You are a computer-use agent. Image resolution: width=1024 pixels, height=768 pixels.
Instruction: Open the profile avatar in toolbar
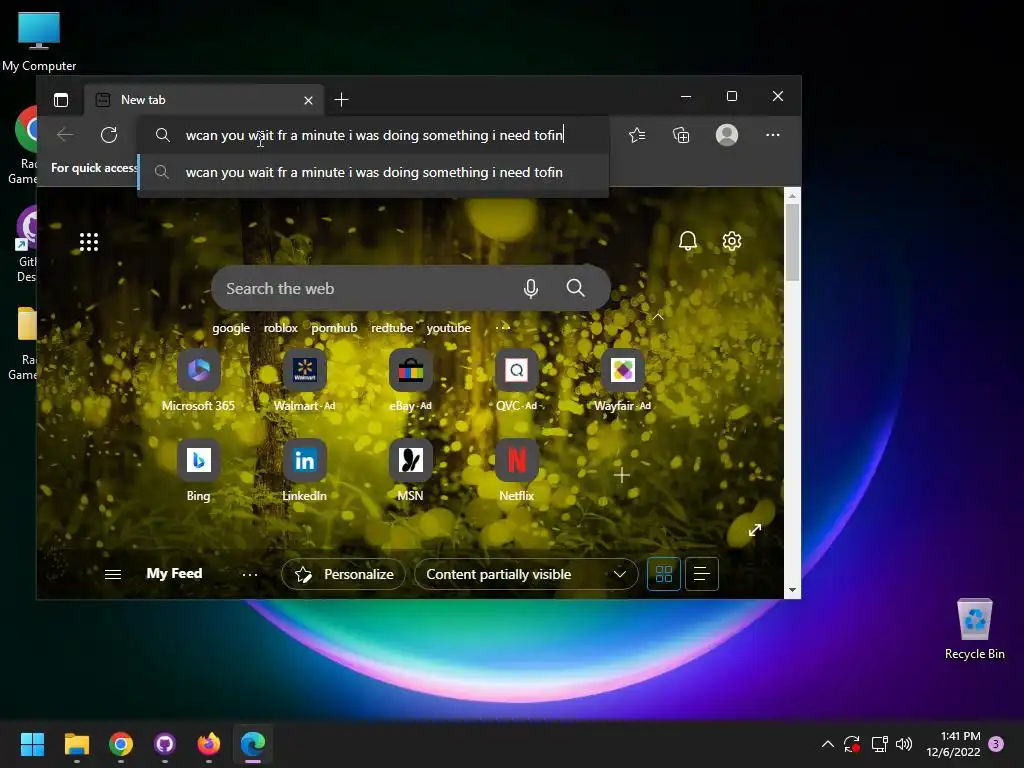click(727, 135)
